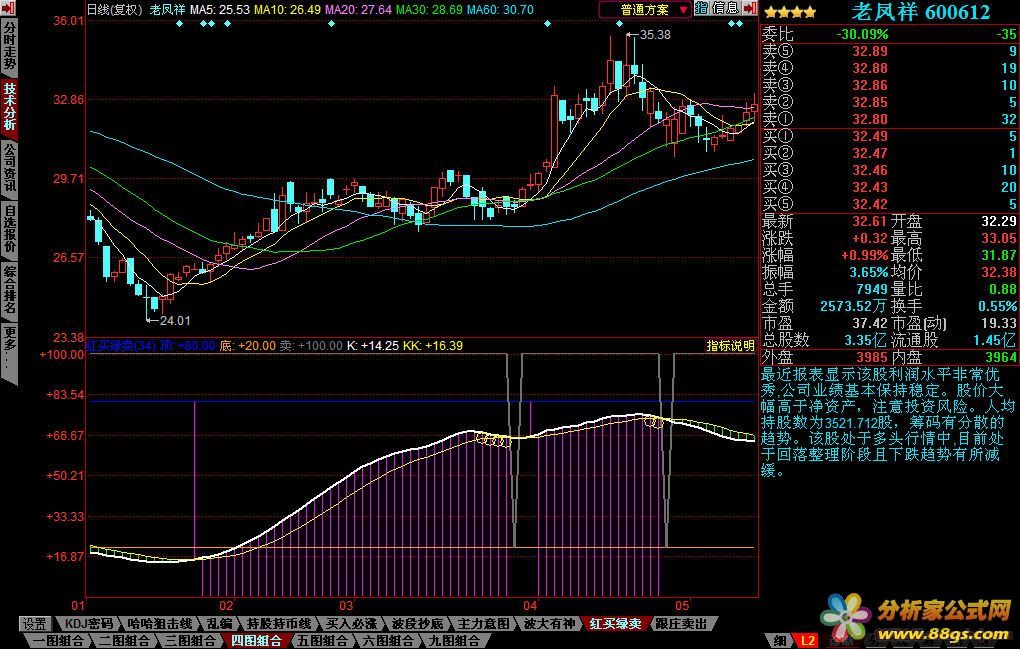Switch to the 主力意图 indicator tab
Viewport: 1020px width, 649px height.
[483, 624]
